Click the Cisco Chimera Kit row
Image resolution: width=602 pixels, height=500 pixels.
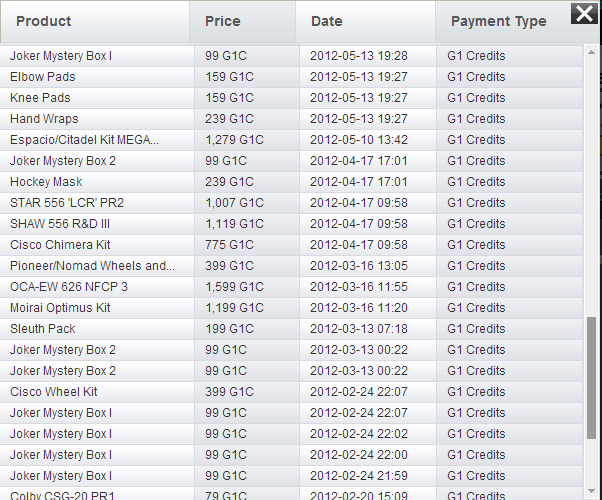pyautogui.click(x=60, y=245)
